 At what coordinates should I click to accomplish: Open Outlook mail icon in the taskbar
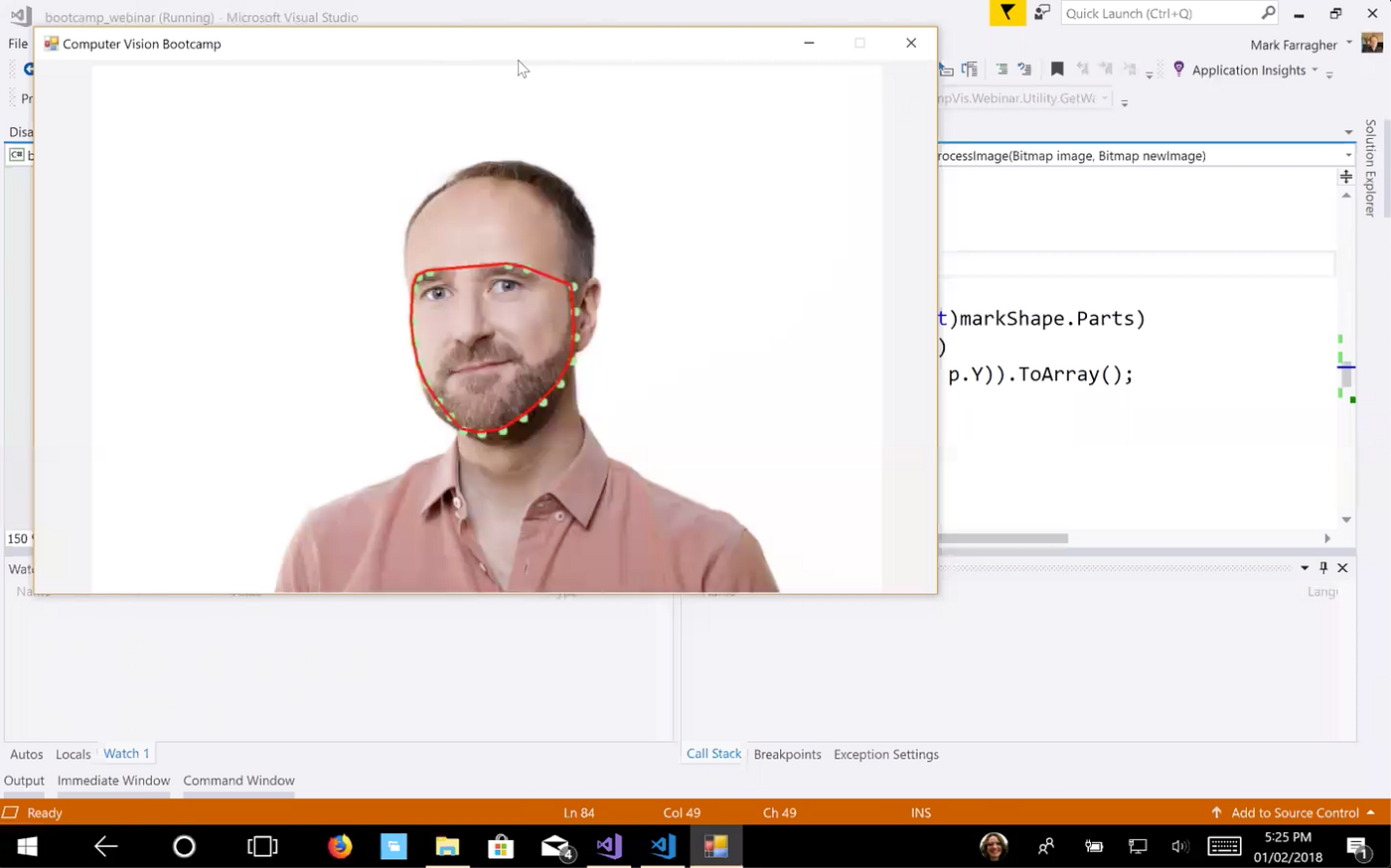[x=555, y=847]
